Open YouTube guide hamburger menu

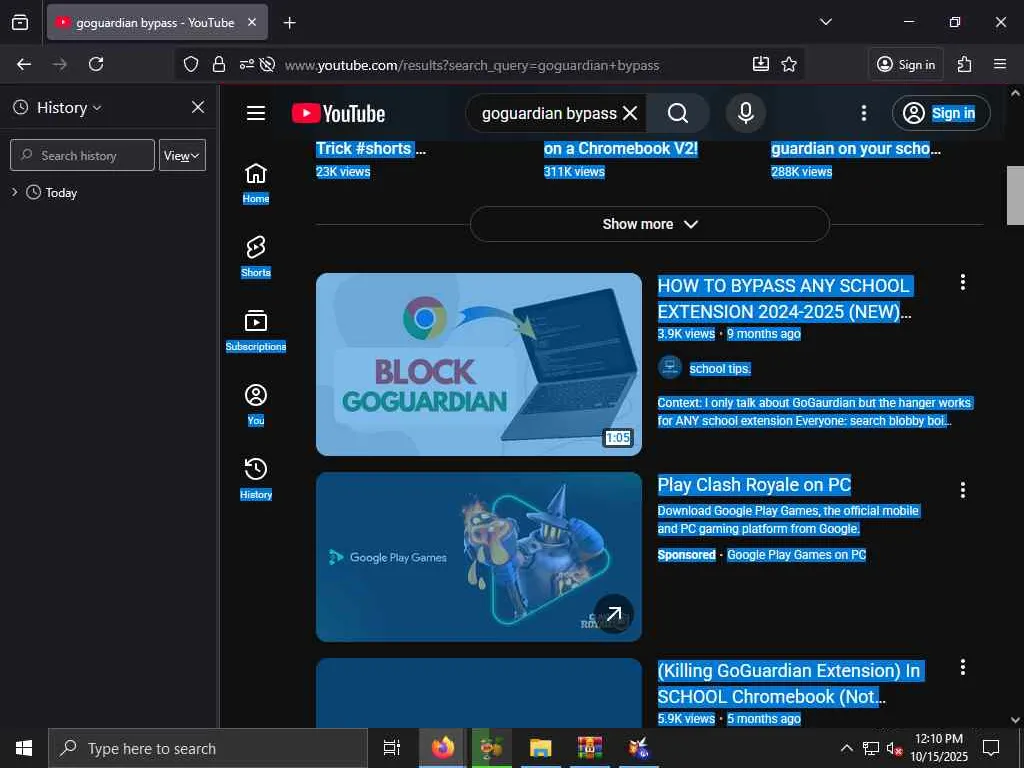(x=256, y=114)
